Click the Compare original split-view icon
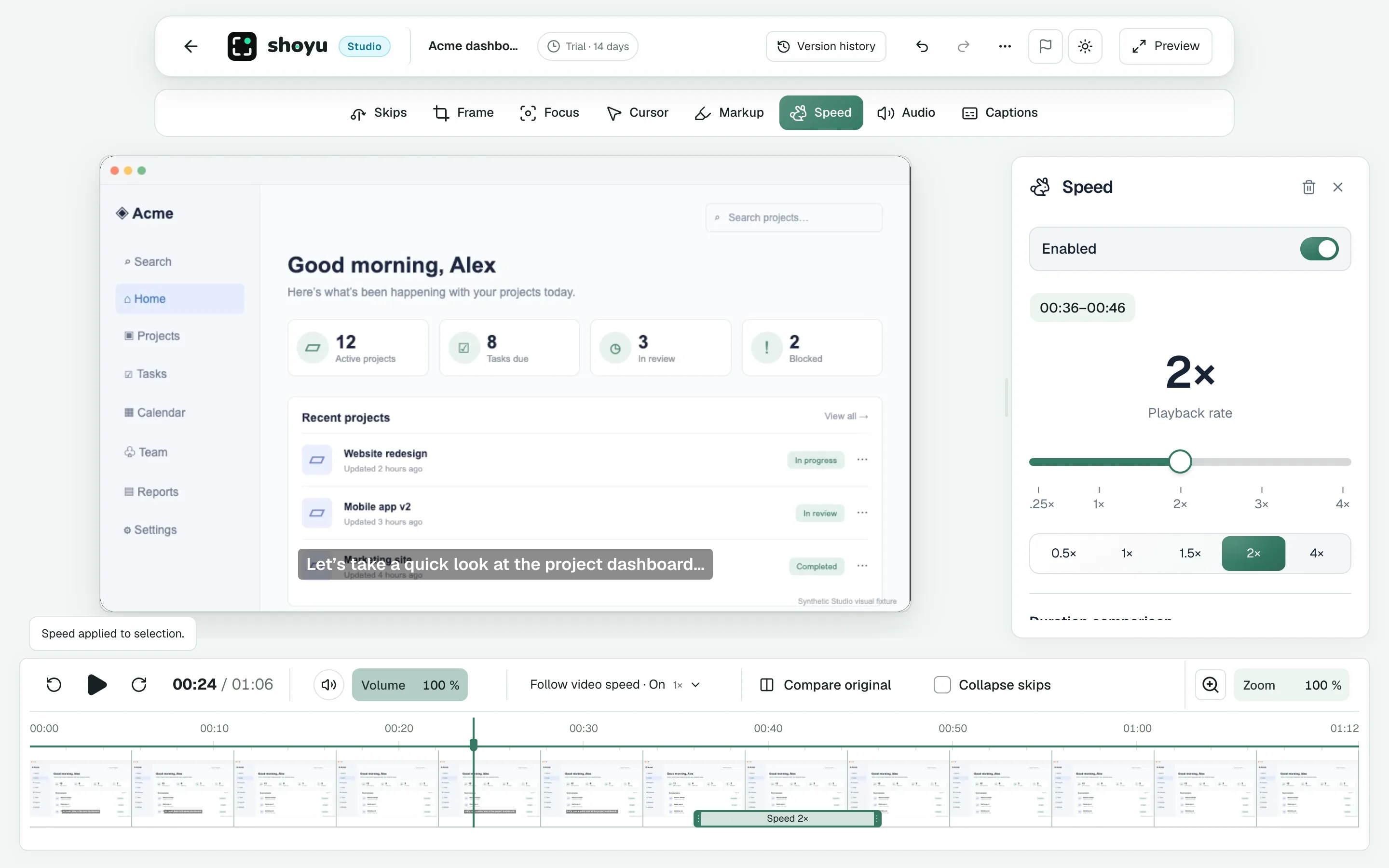 tap(766, 685)
